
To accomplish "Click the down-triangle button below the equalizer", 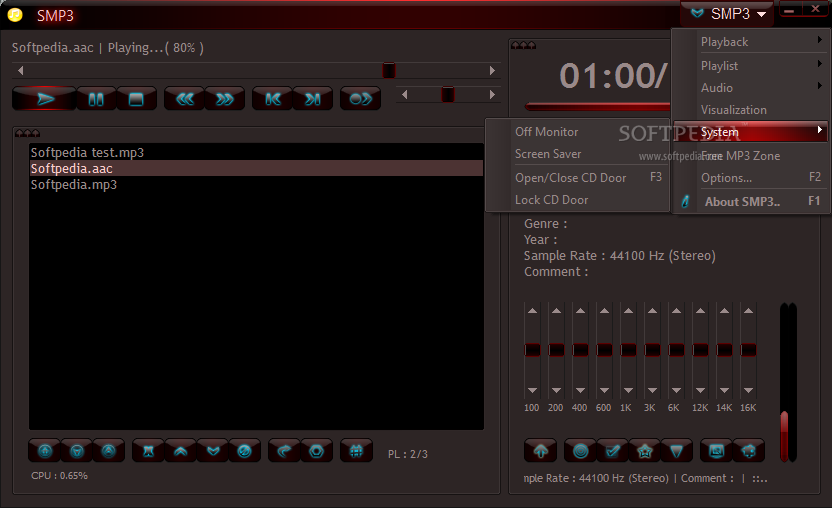I will click(x=677, y=451).
